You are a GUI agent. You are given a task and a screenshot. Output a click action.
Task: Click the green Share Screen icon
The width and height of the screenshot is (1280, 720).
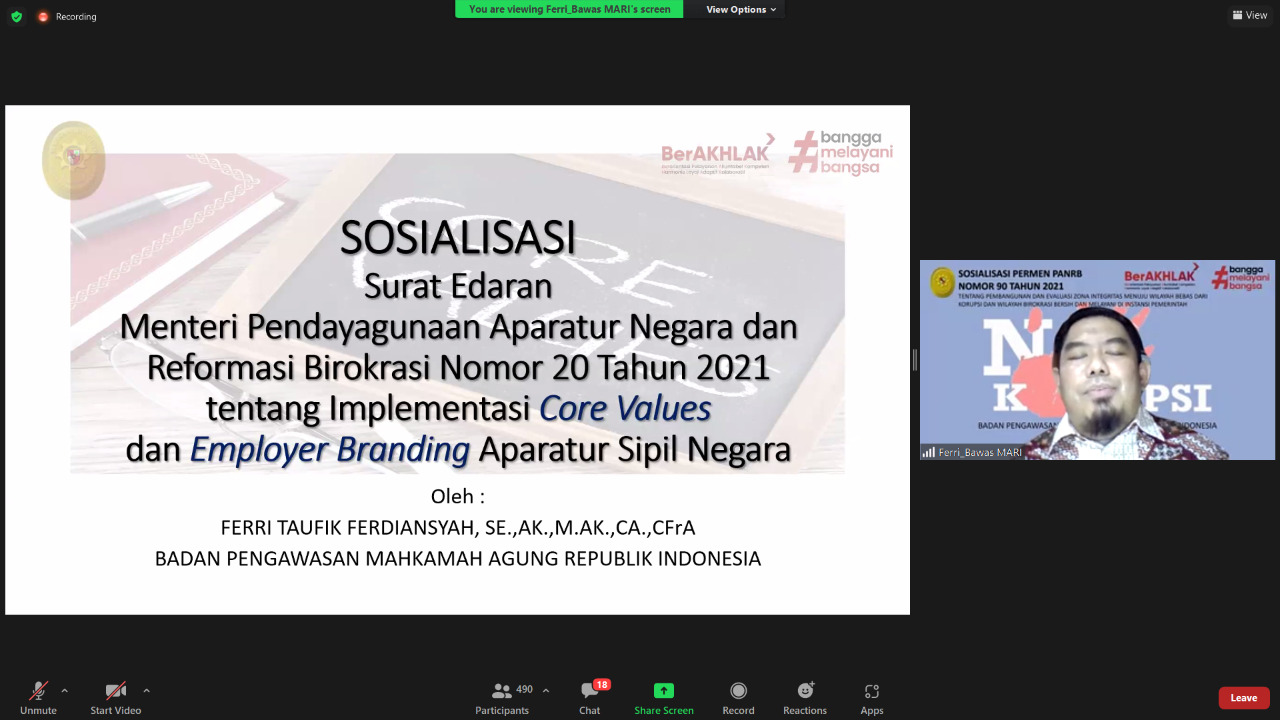(x=663, y=691)
